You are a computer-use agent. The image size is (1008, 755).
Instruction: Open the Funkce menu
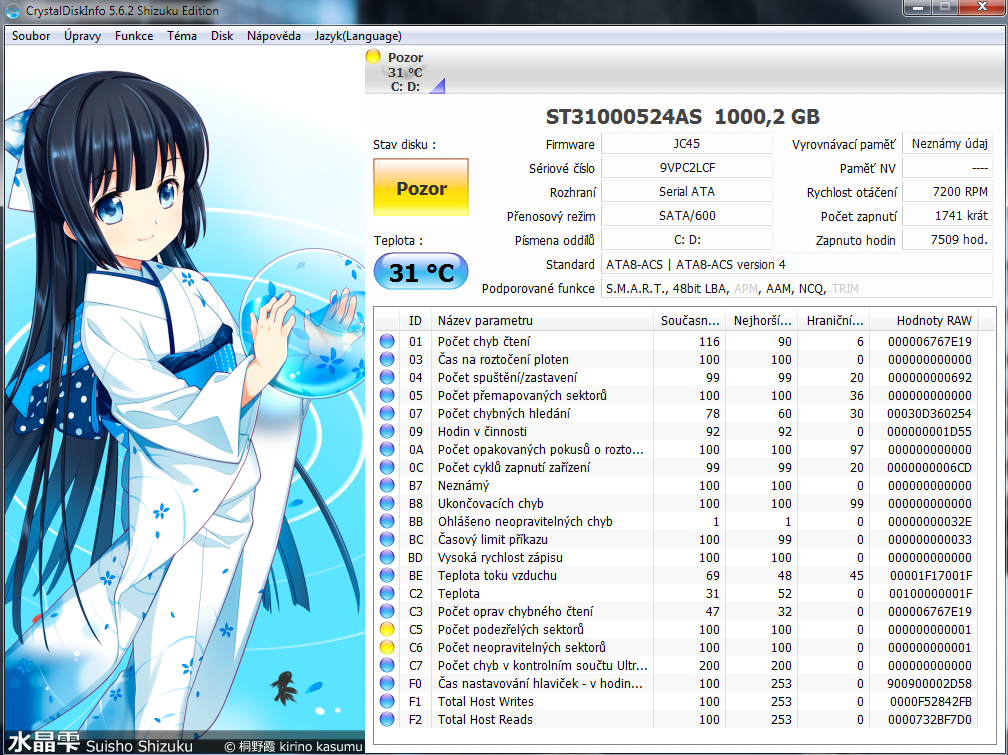[x=134, y=36]
